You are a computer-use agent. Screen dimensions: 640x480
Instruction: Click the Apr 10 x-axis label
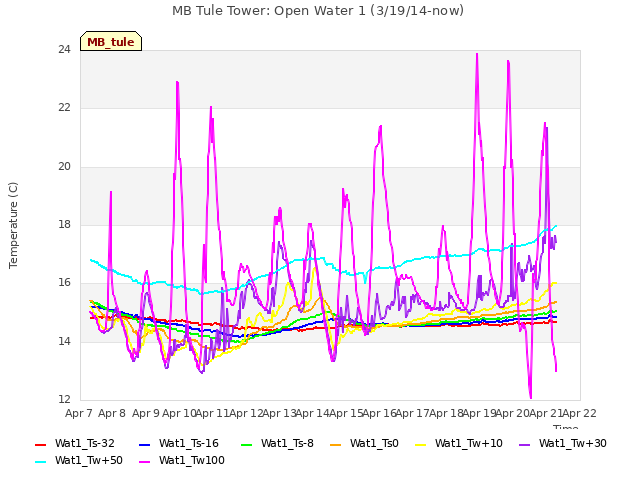click(x=179, y=413)
